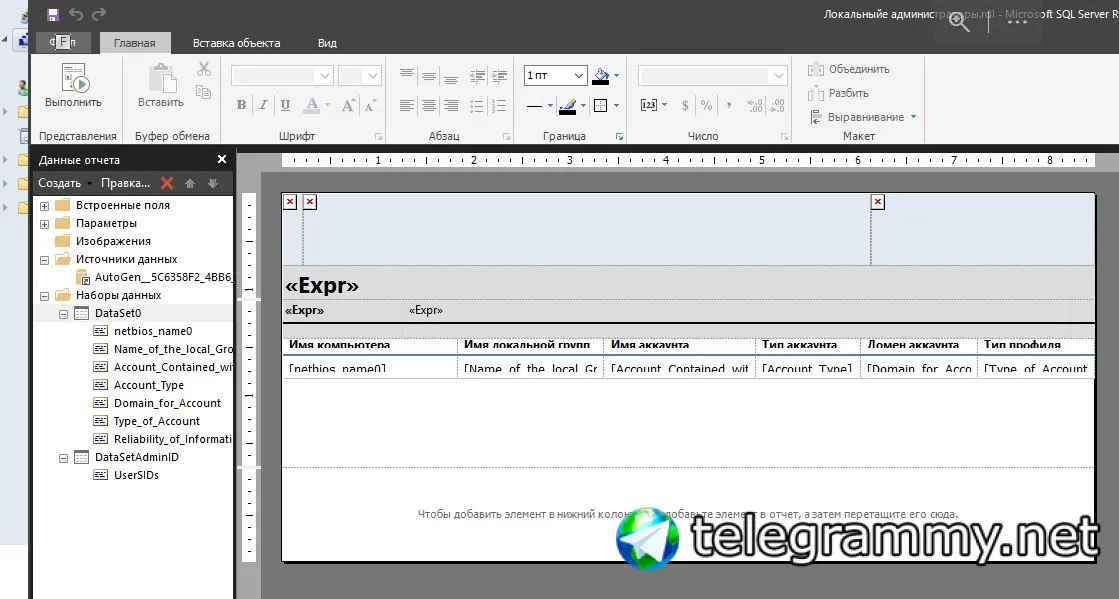Click the Вставить paste button

click(x=161, y=85)
